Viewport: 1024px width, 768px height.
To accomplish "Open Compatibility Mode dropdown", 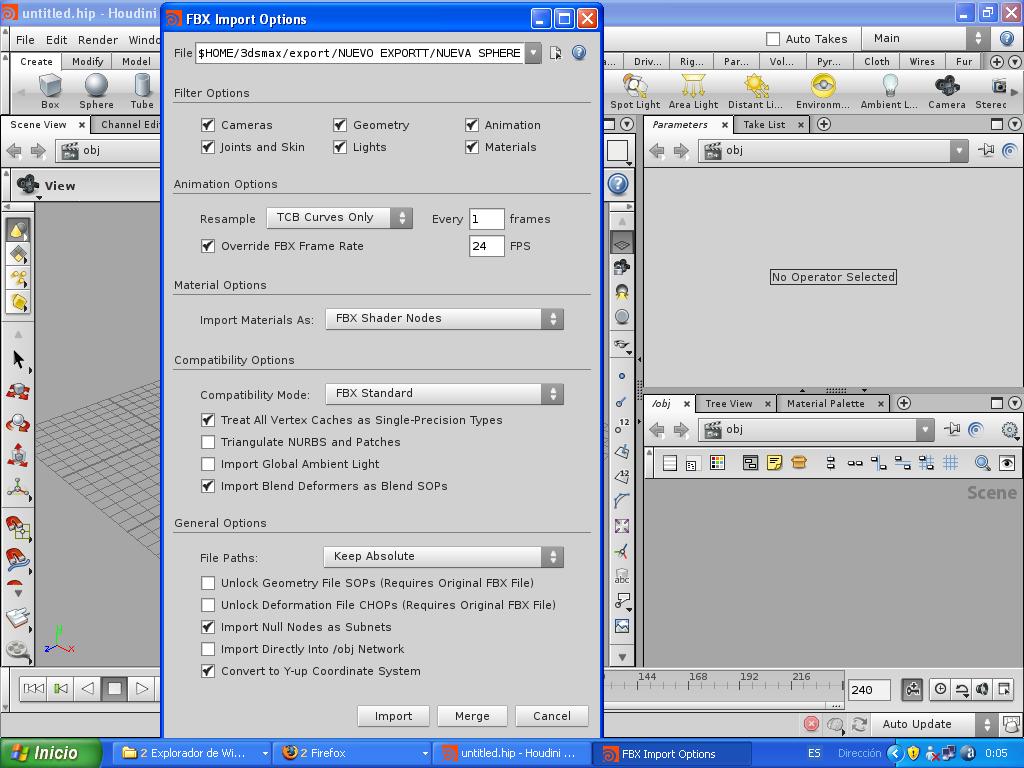I will [444, 394].
